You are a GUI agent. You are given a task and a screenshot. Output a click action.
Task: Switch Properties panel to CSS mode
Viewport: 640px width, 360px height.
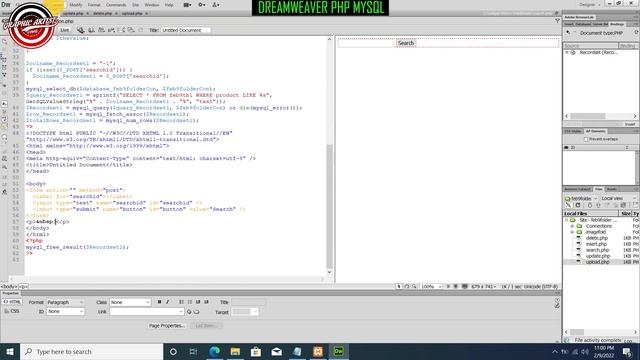[x=12, y=311]
